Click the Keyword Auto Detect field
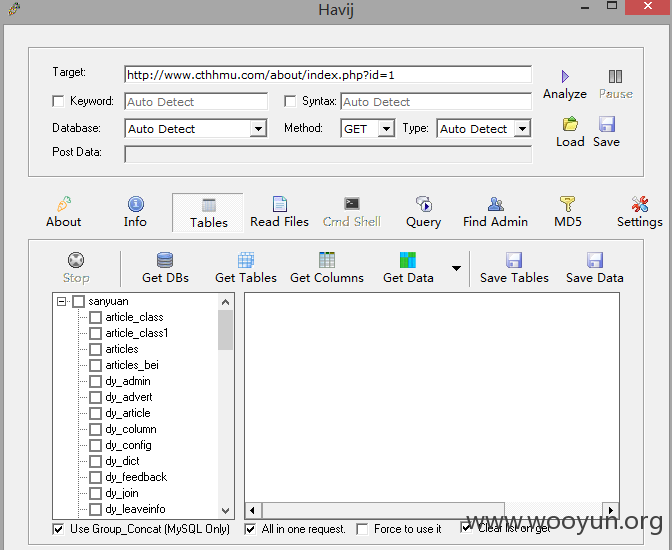This screenshot has height=550, width=672. click(196, 102)
